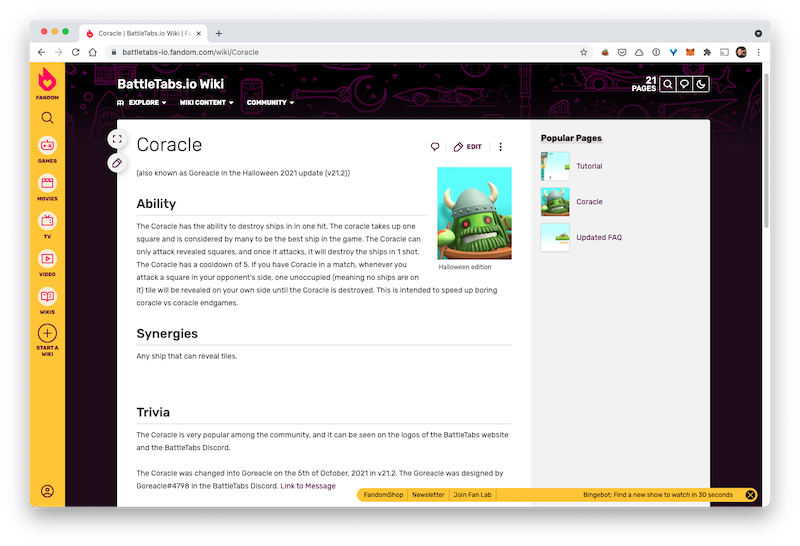
Task: Reload the page
Action: 76,52
